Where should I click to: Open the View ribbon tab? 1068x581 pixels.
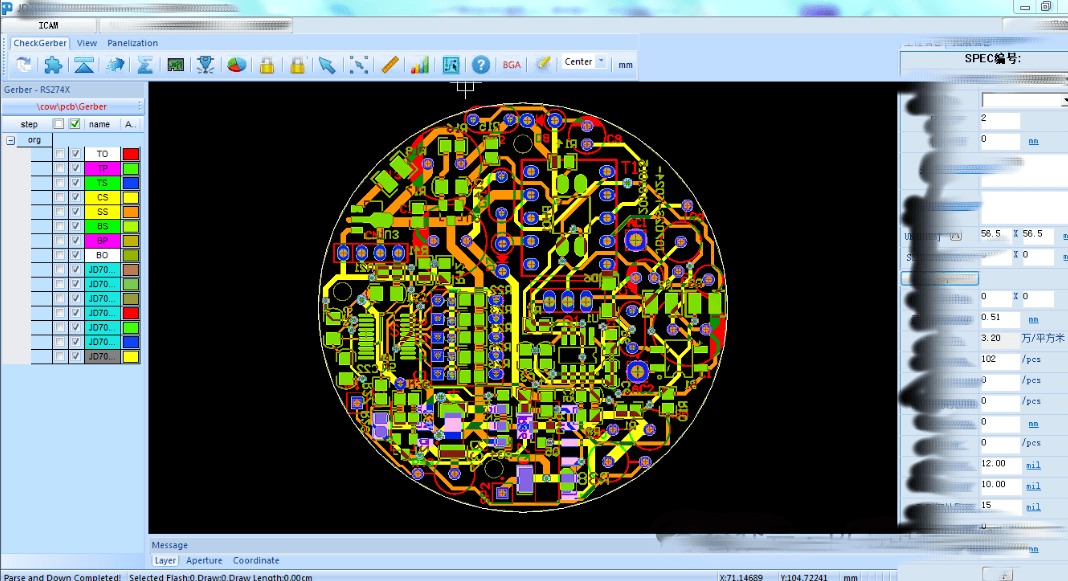click(87, 43)
